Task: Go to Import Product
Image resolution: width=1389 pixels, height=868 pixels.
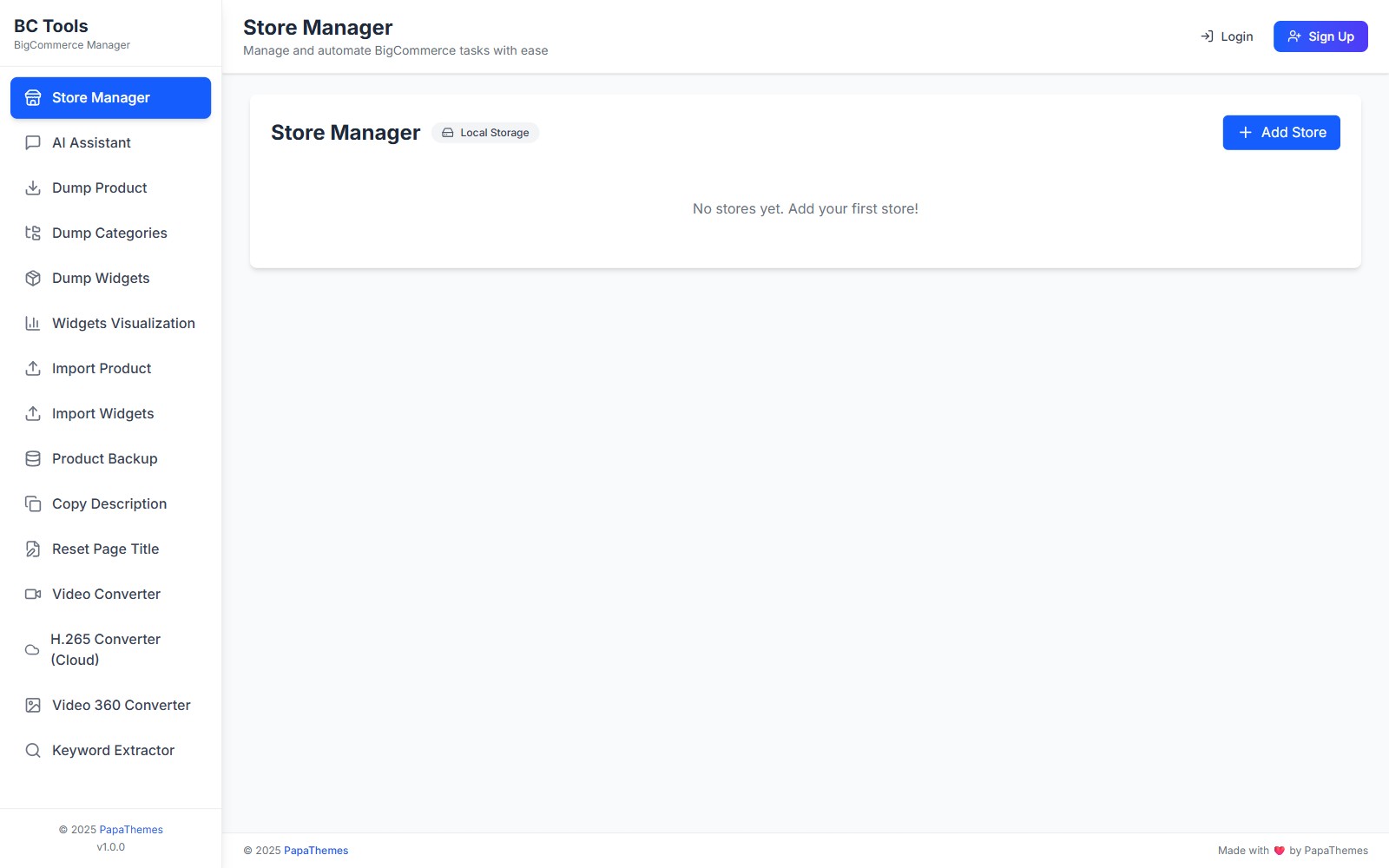Action: coord(110,369)
